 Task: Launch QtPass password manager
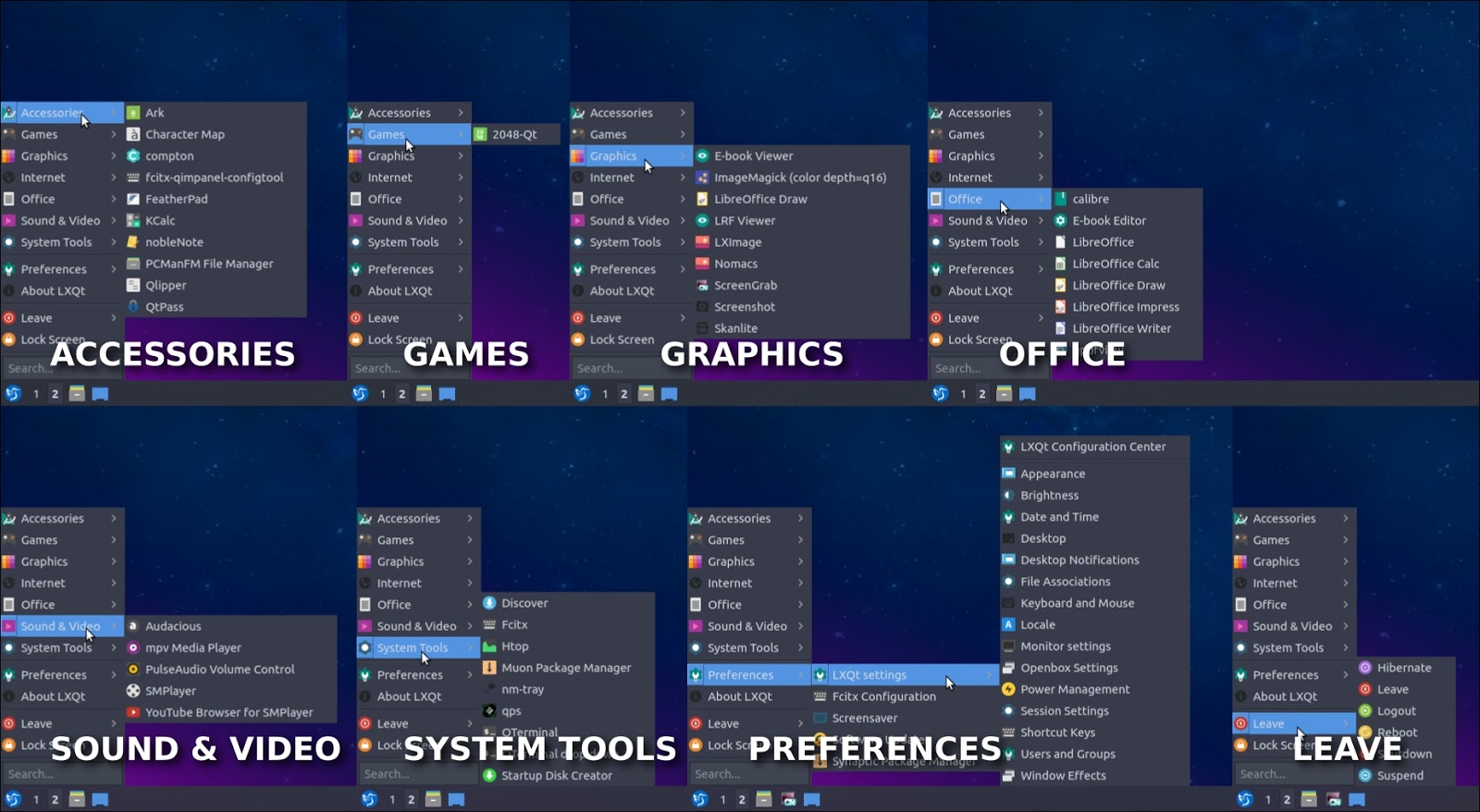pos(215,307)
